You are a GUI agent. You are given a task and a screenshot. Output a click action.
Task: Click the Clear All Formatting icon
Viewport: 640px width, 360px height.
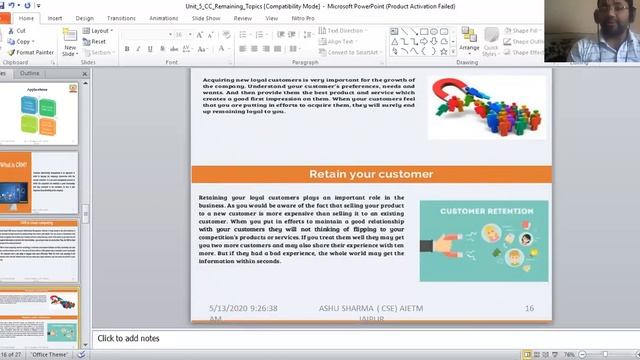coord(227,35)
